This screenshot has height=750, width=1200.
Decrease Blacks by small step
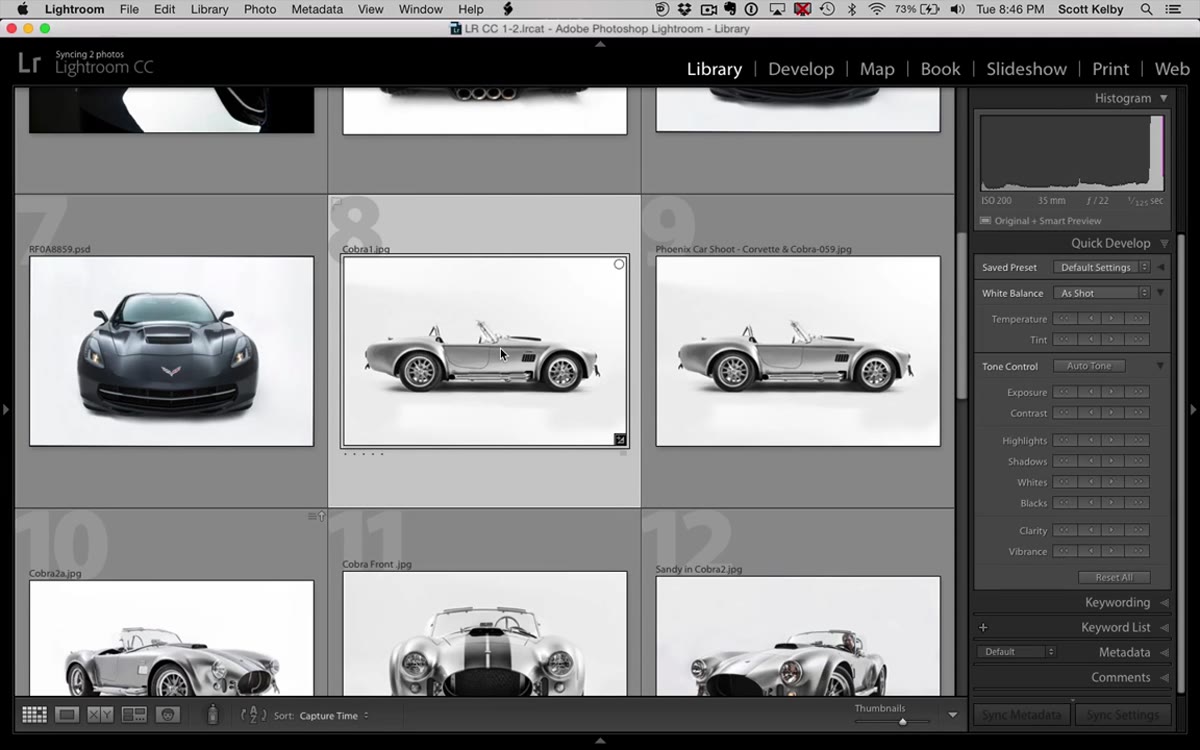click(1089, 503)
